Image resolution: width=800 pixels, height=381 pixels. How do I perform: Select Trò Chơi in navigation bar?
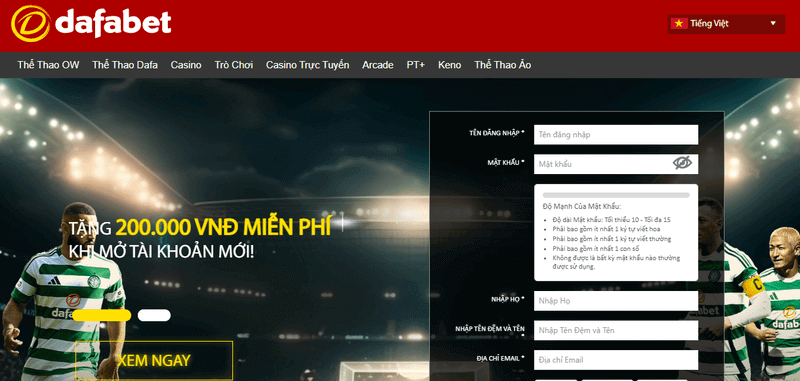click(x=234, y=65)
